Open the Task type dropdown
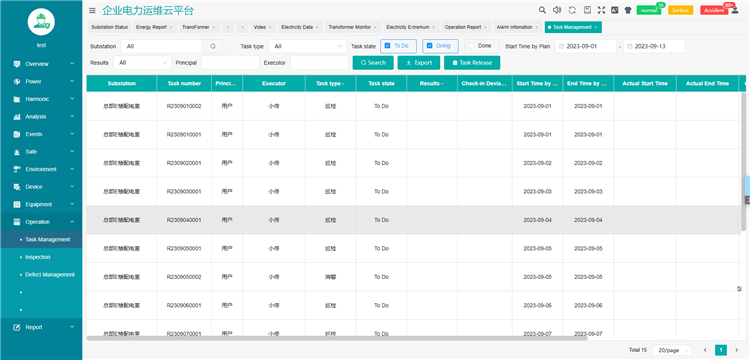Viewport: 750px width, 360px height. click(308, 46)
